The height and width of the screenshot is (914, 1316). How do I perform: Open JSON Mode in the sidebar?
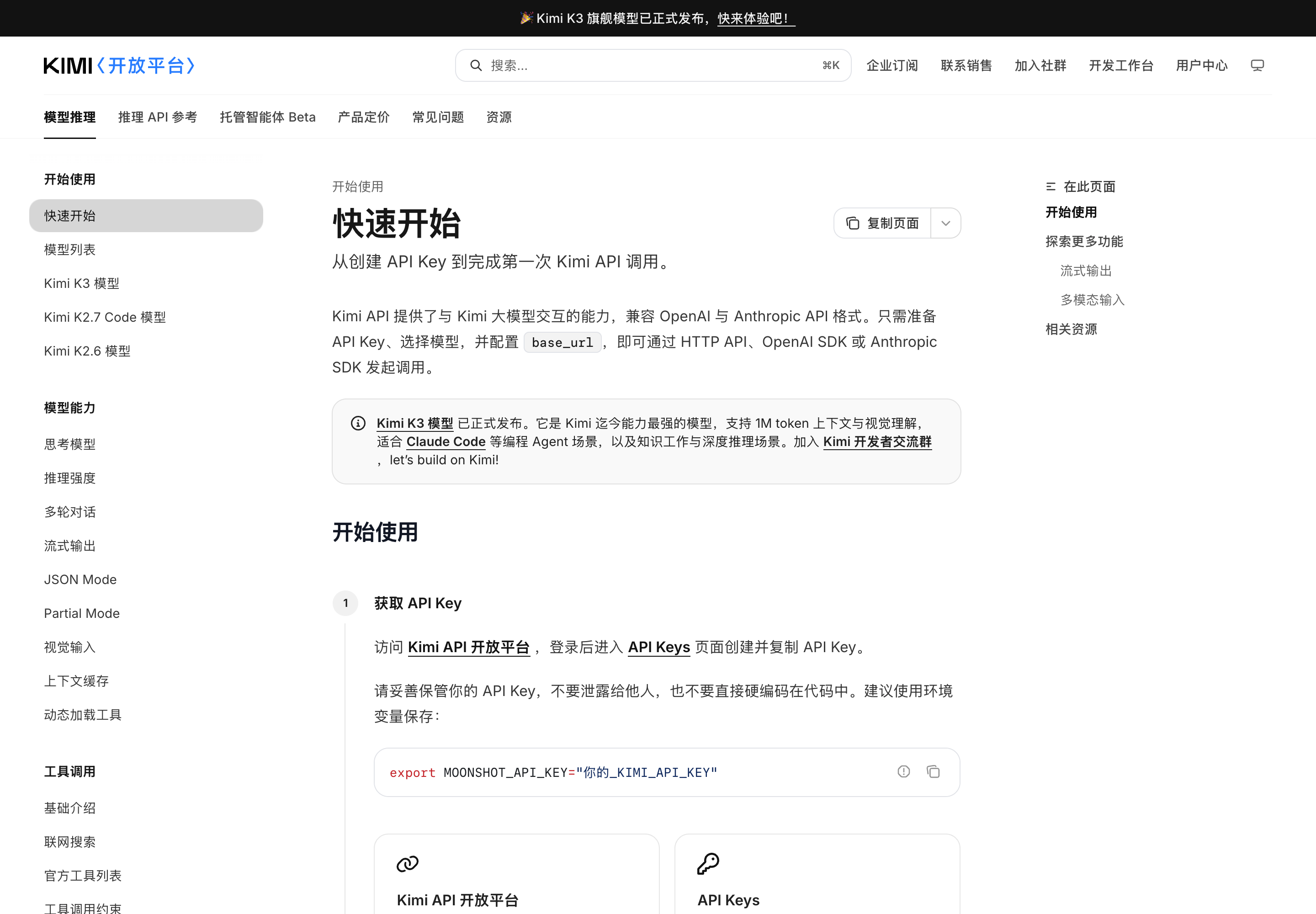146,579
